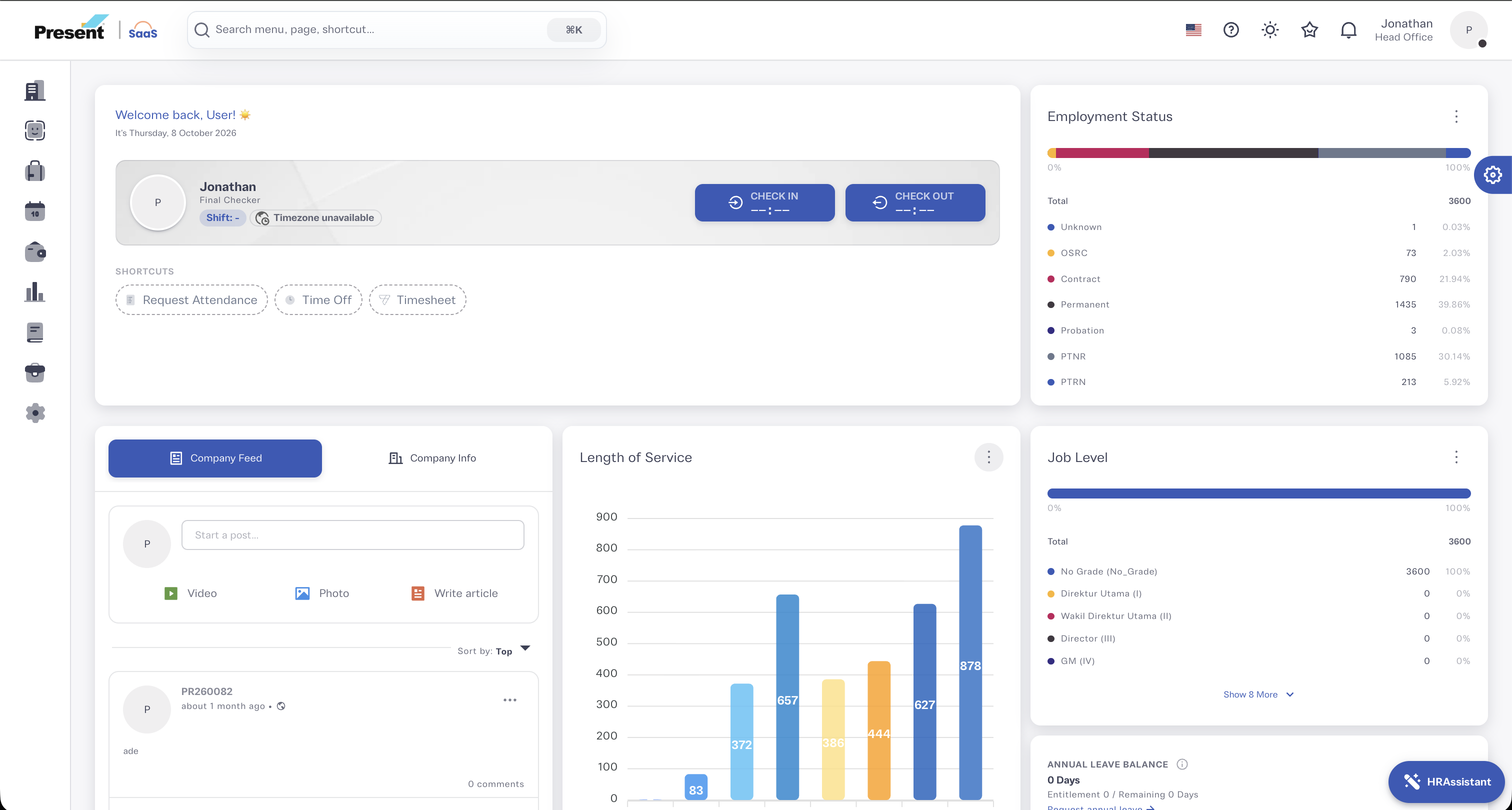Click the 878 bar in Length of Service

(970, 662)
